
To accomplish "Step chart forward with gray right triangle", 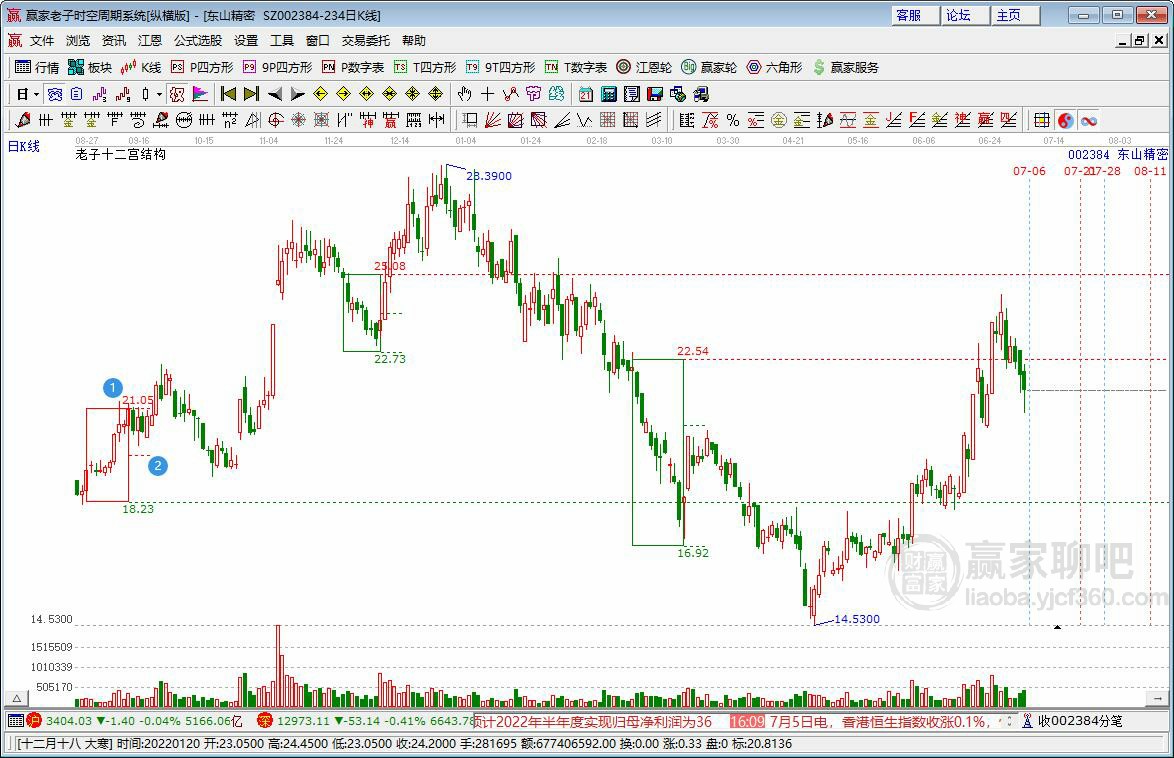I will 297,94.
